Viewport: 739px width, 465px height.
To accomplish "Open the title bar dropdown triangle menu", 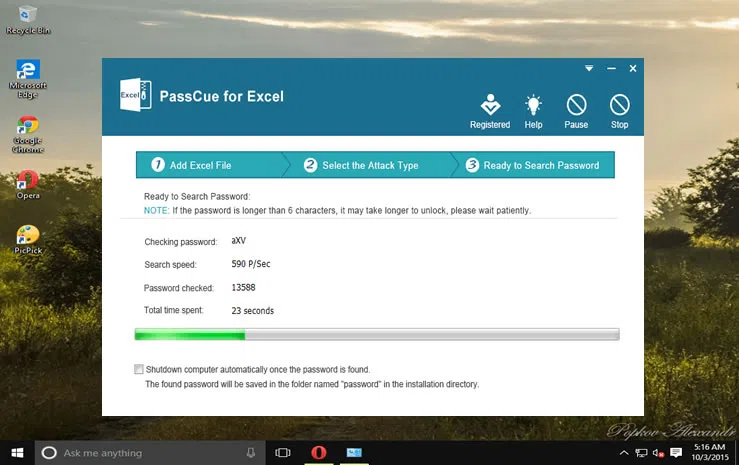I will pyautogui.click(x=589, y=68).
